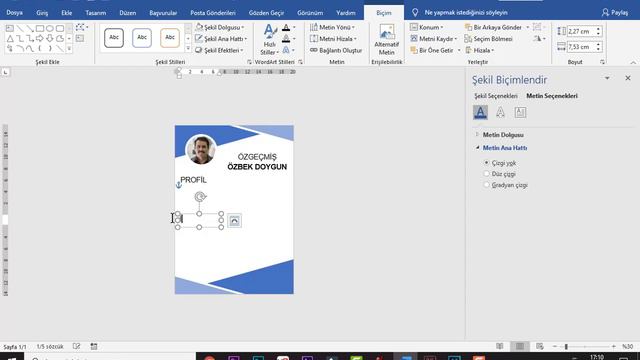Collapse the ribbon with the arrow icon
This screenshot has height=360, width=640.
pyautogui.click(x=633, y=62)
